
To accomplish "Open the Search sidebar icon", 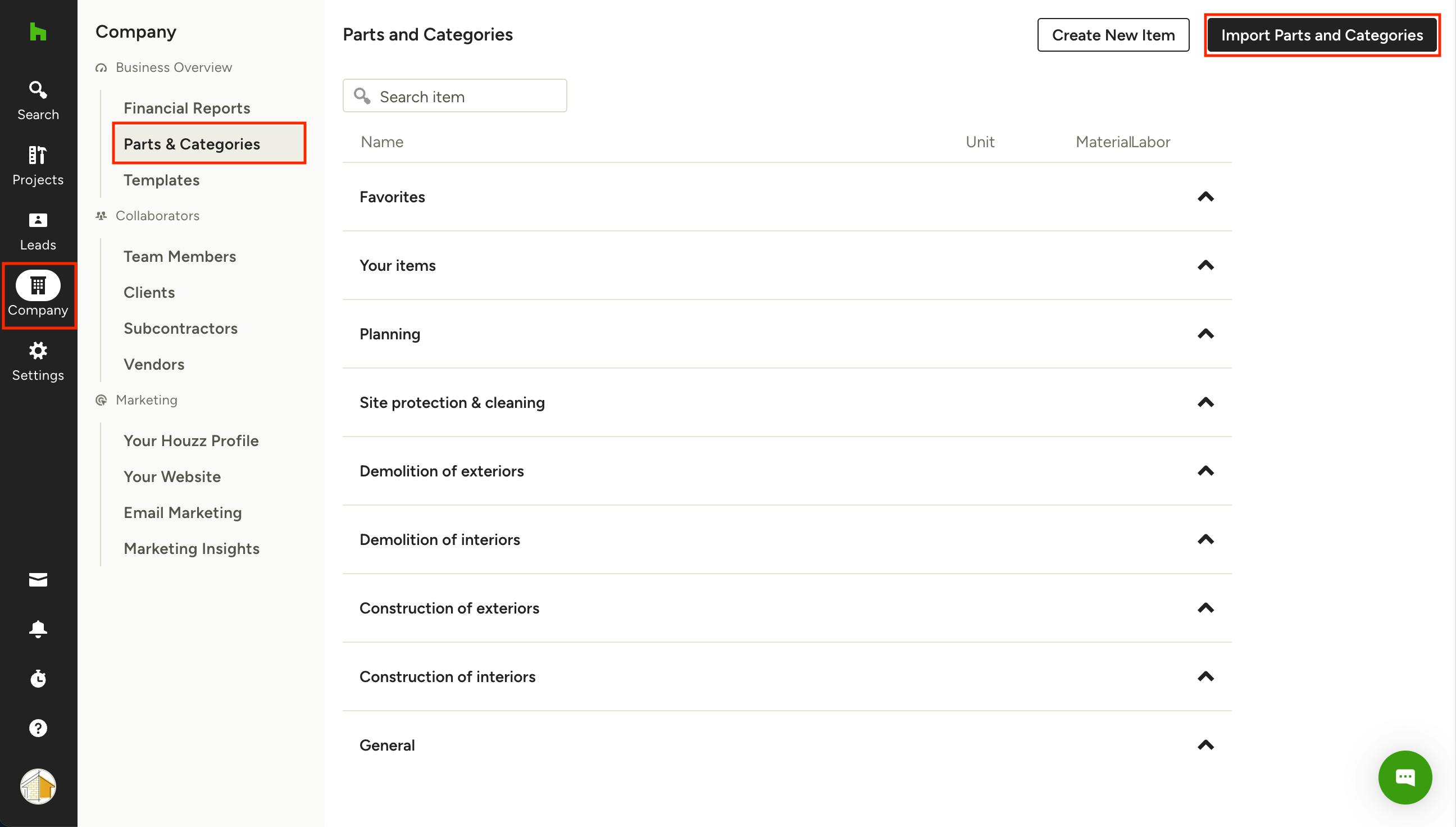I will tap(38, 100).
